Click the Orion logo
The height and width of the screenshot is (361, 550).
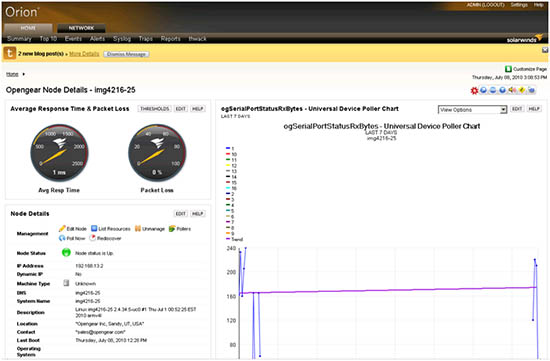point(21,12)
